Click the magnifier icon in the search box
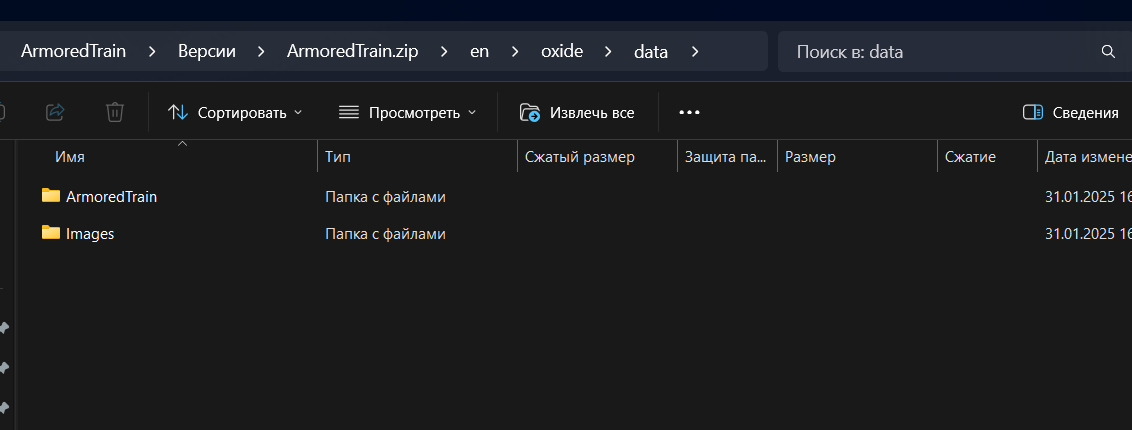Image resolution: width=1132 pixels, height=430 pixels. click(1108, 51)
